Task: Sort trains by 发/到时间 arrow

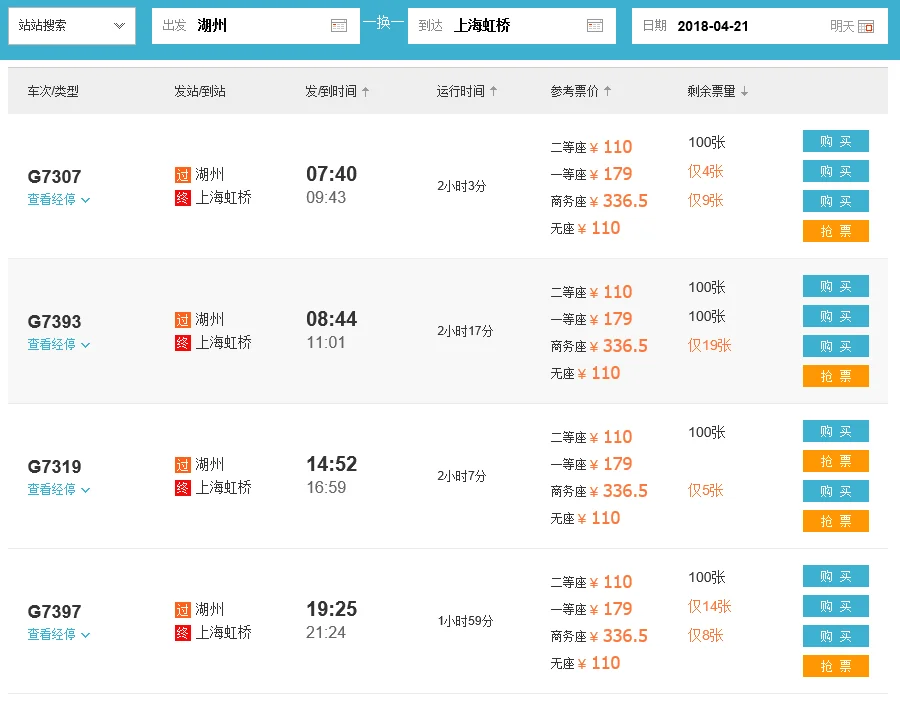Action: [366, 89]
